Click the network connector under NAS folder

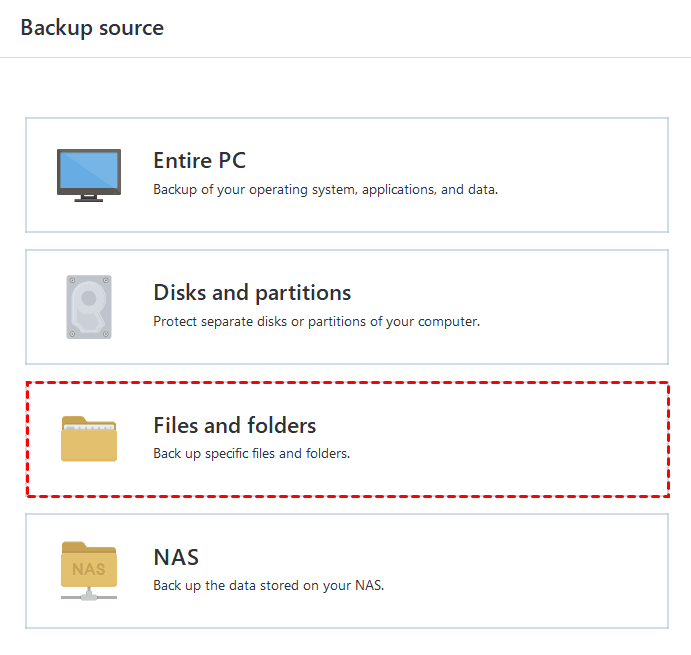pyautogui.click(x=89, y=594)
